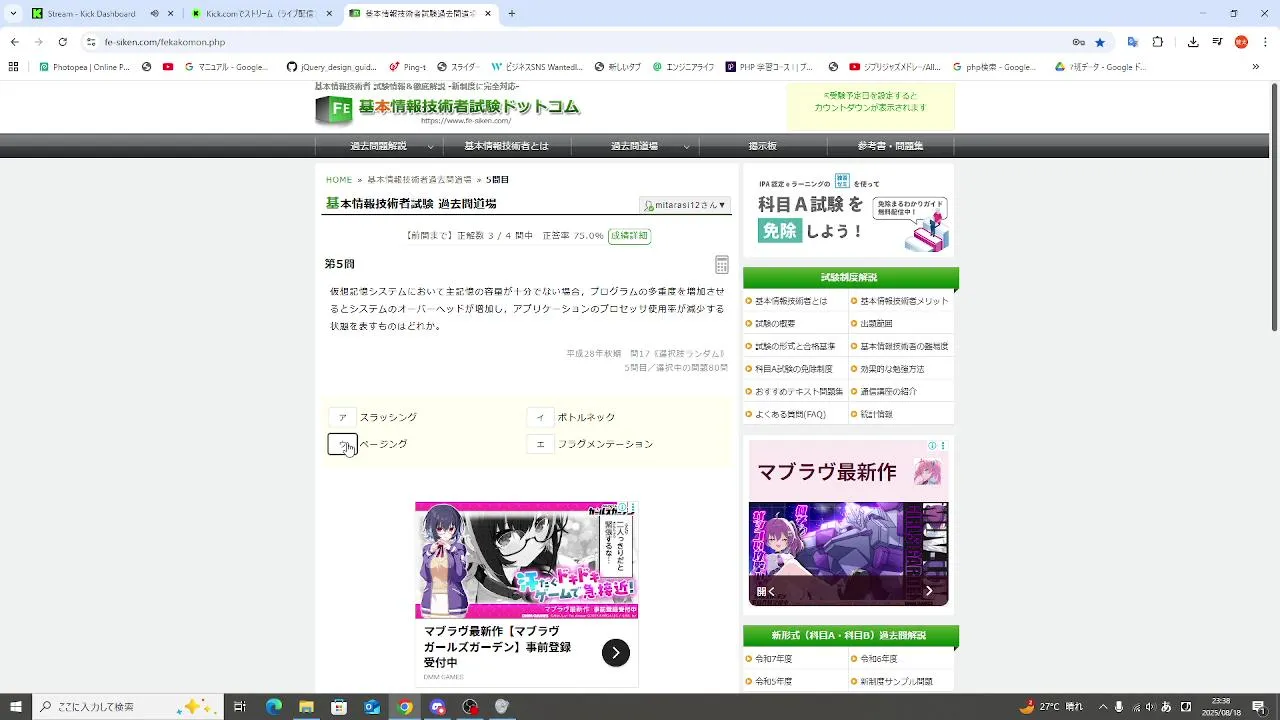Open the mitarasi12さん user dropdown
1280x720 pixels.
coord(685,205)
